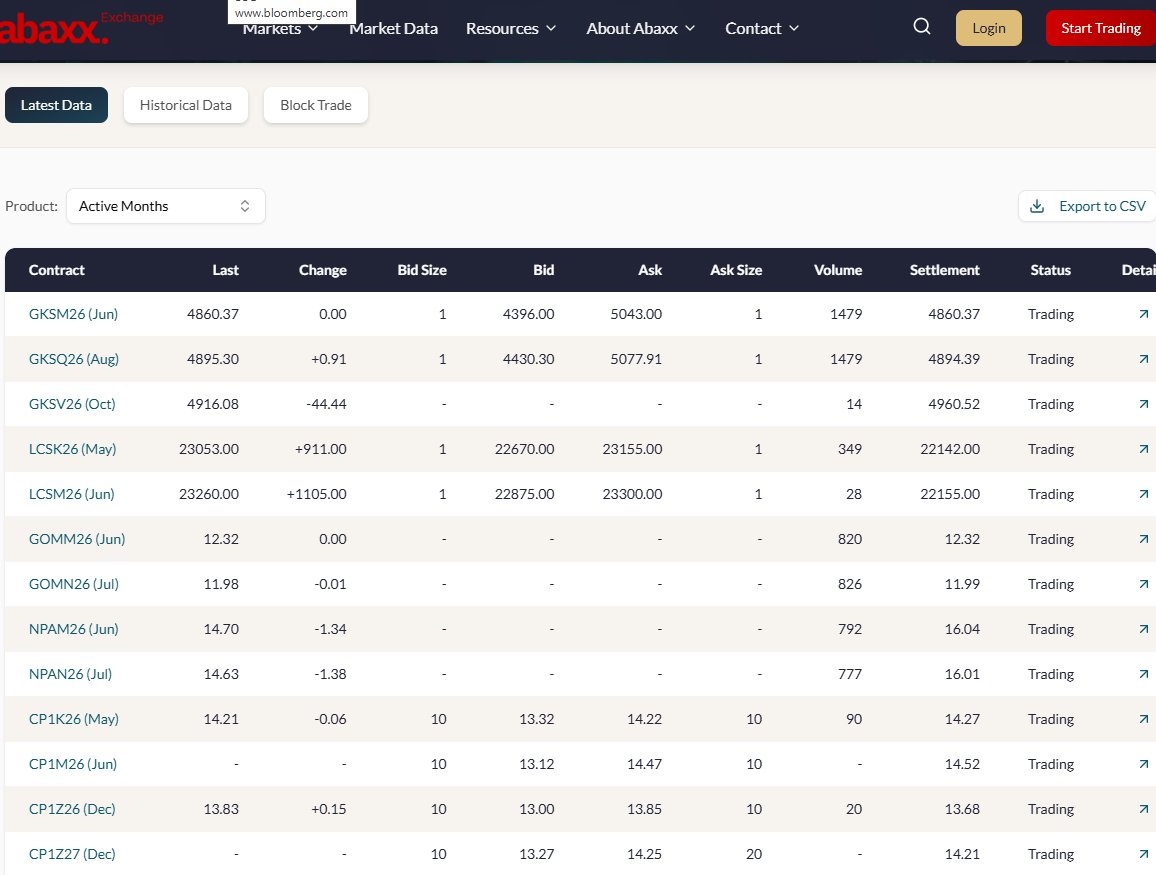The height and width of the screenshot is (875, 1156).
Task: Expand the Resources menu chevron
Action: 553,28
